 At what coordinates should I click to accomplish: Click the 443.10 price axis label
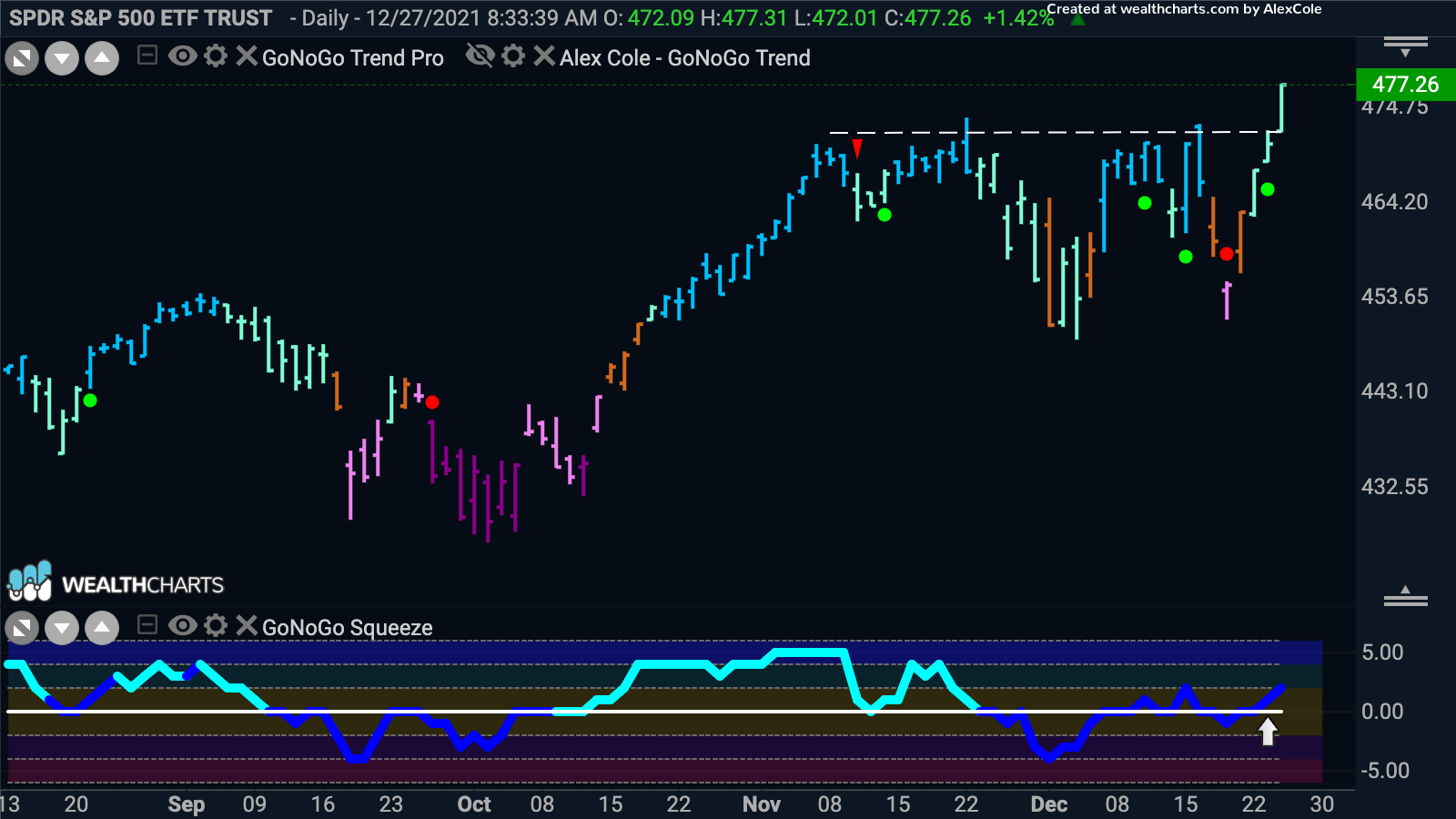[x=1394, y=391]
